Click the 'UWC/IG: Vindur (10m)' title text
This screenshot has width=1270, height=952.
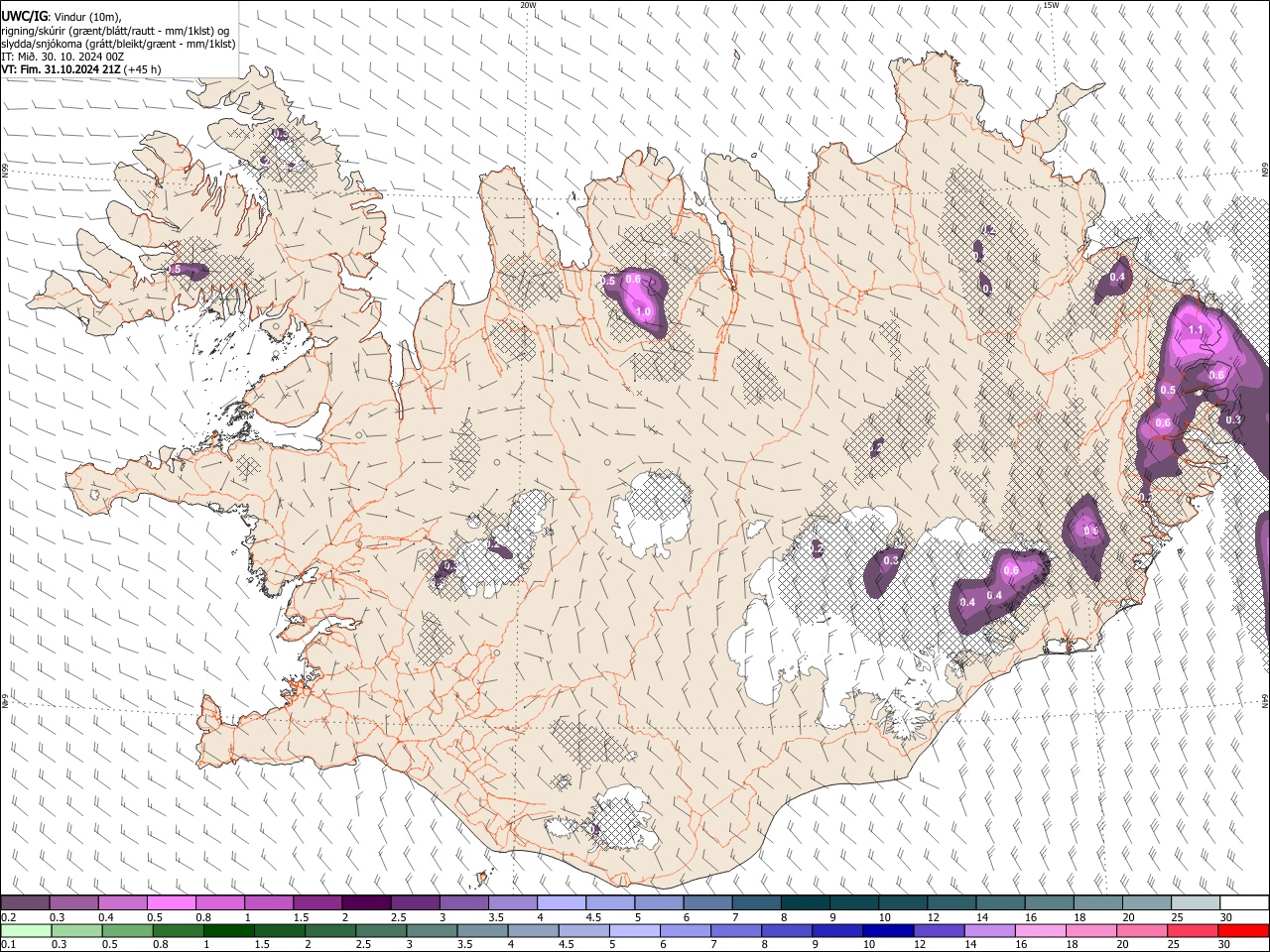61,17
